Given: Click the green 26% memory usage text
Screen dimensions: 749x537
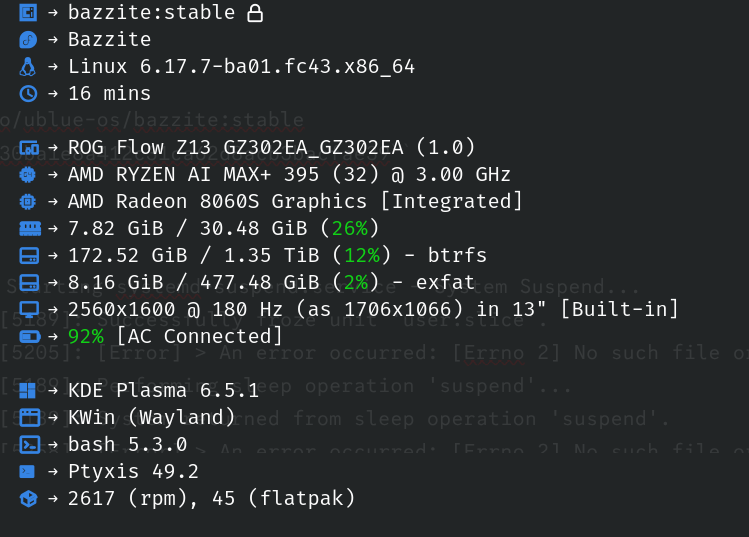Looking at the screenshot, I should [x=350, y=229].
